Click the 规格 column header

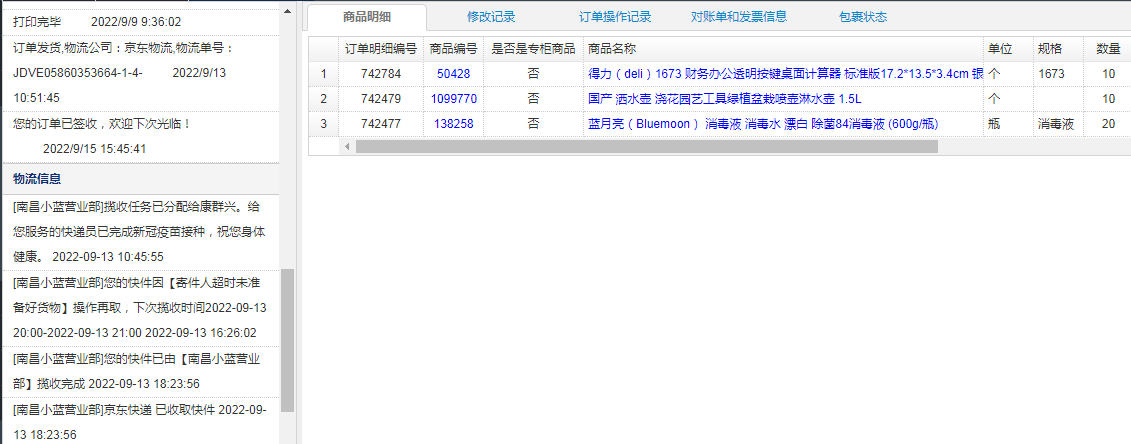[1058, 49]
